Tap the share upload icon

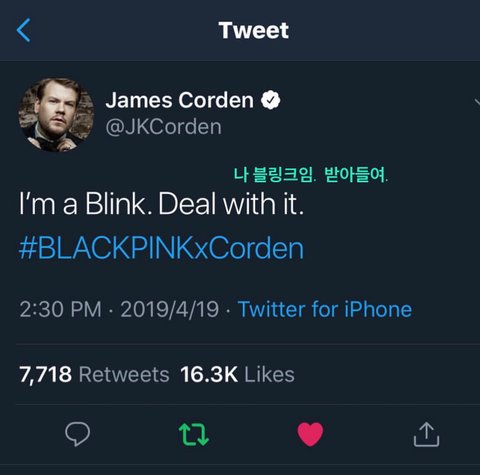426,434
